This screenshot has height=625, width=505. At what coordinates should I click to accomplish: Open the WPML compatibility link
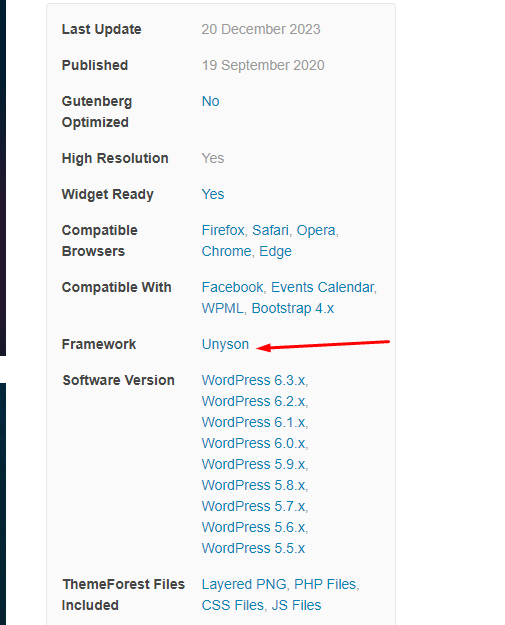pos(222,309)
